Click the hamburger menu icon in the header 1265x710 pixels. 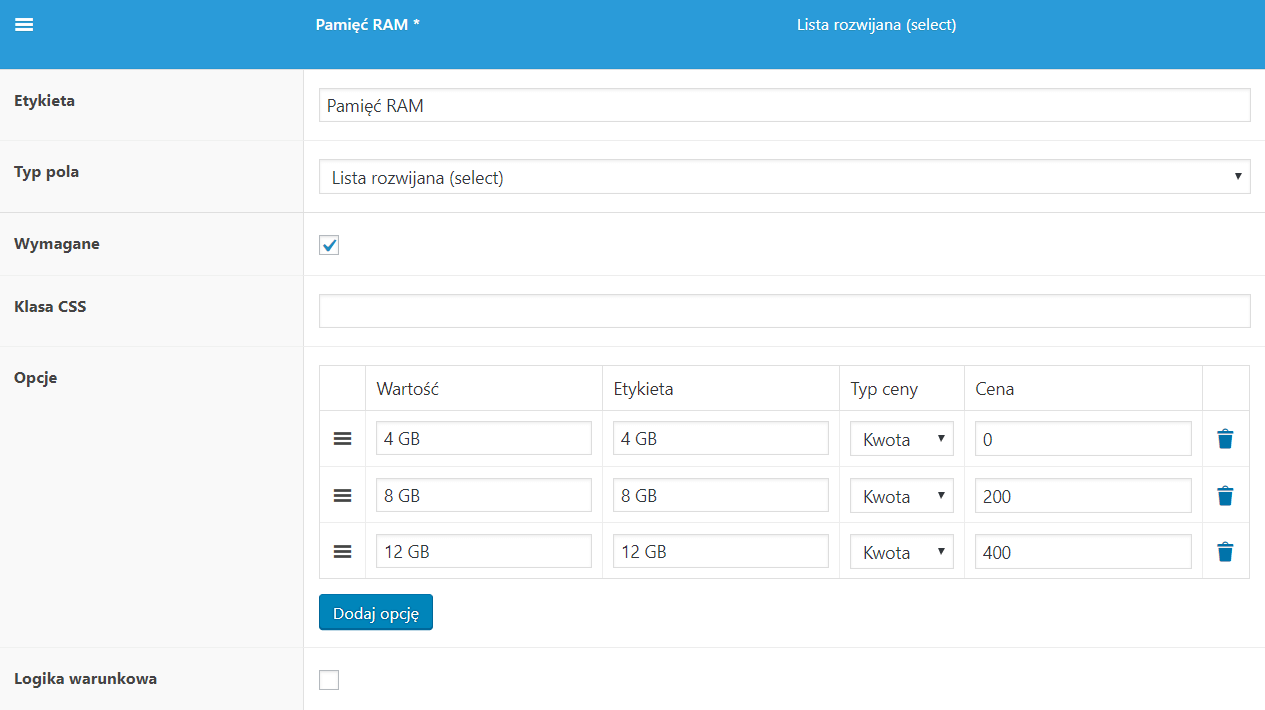tap(24, 25)
